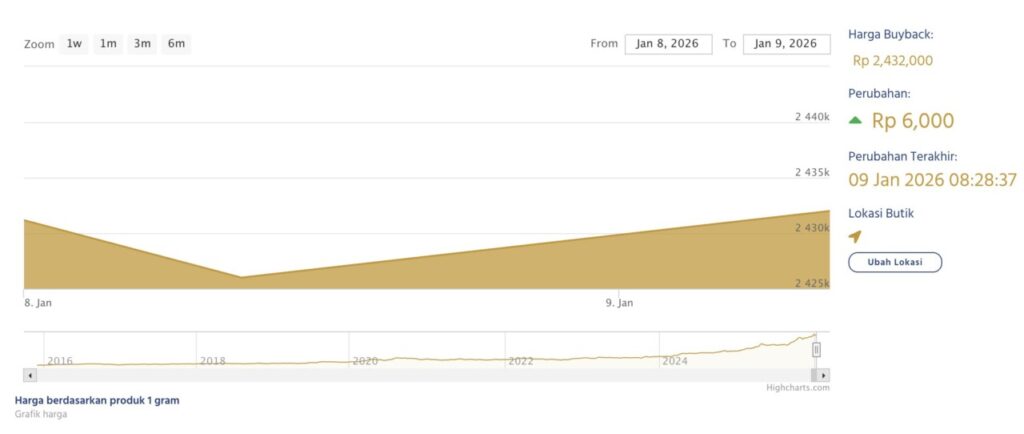Choose the 6m zoom range
1024x434 pixels.
coord(176,44)
